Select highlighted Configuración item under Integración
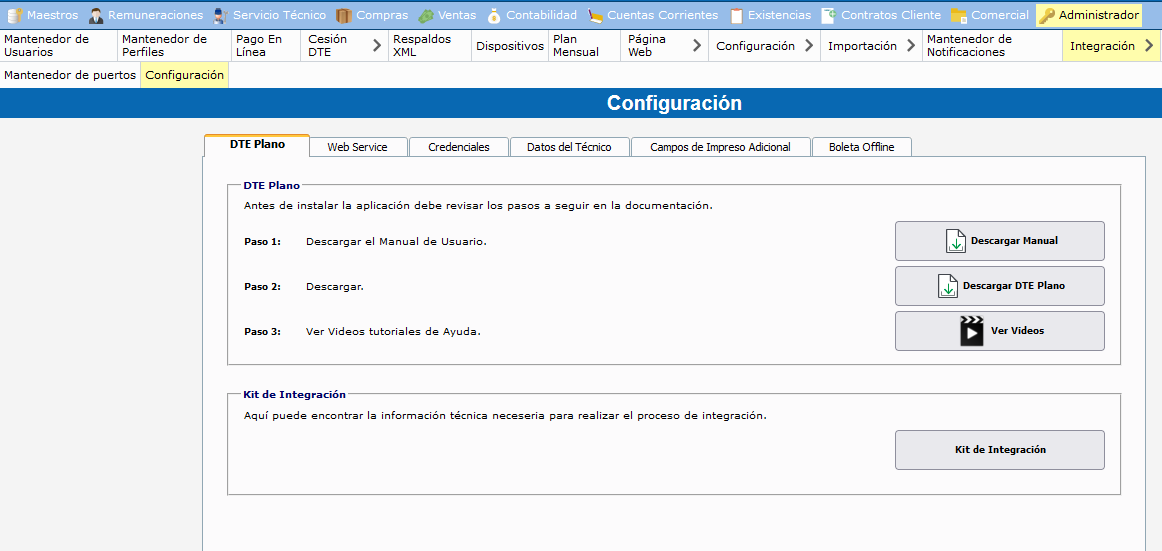The image size is (1162, 551). pyautogui.click(x=185, y=75)
